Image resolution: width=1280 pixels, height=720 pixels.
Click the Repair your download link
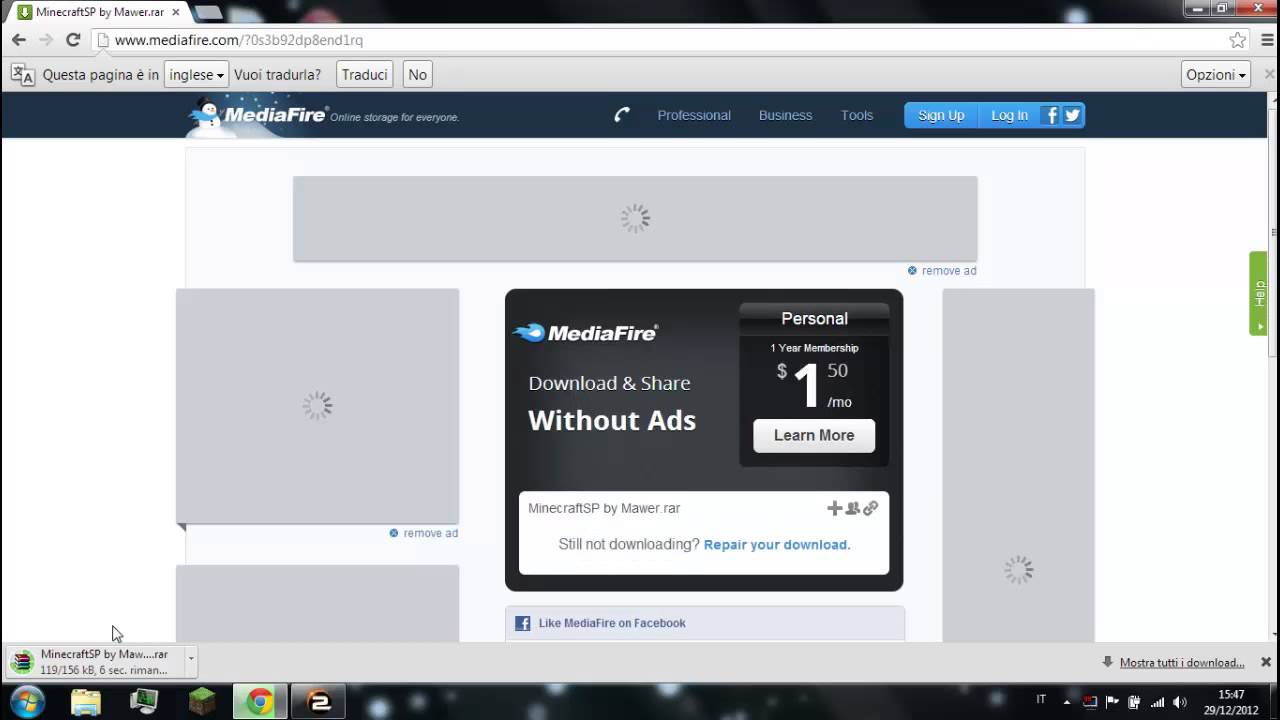pyautogui.click(x=776, y=545)
